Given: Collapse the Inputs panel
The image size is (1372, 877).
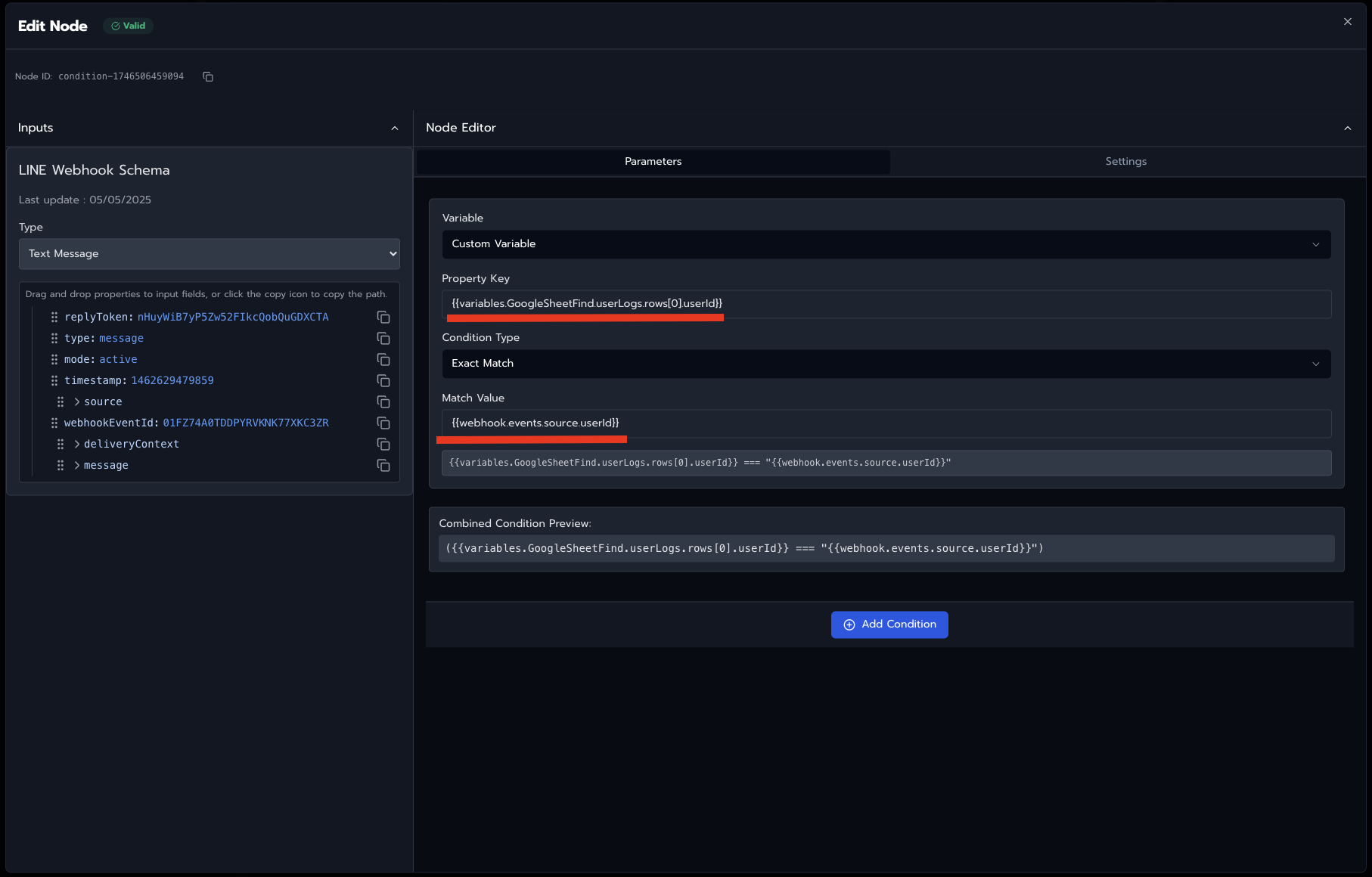Looking at the screenshot, I should point(395,129).
